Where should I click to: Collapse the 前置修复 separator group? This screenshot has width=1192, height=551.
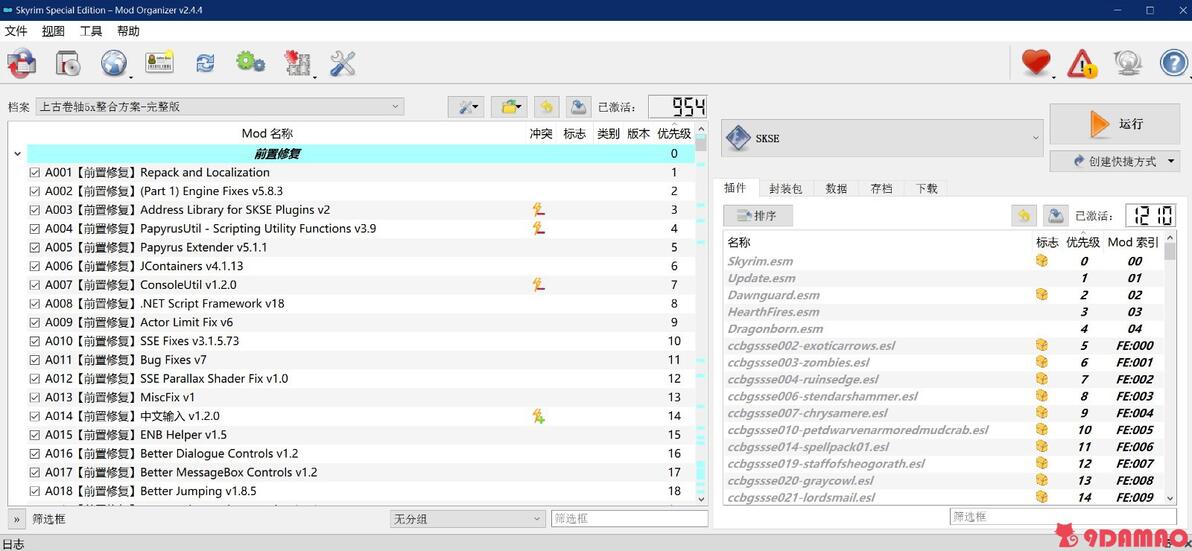click(x=17, y=154)
